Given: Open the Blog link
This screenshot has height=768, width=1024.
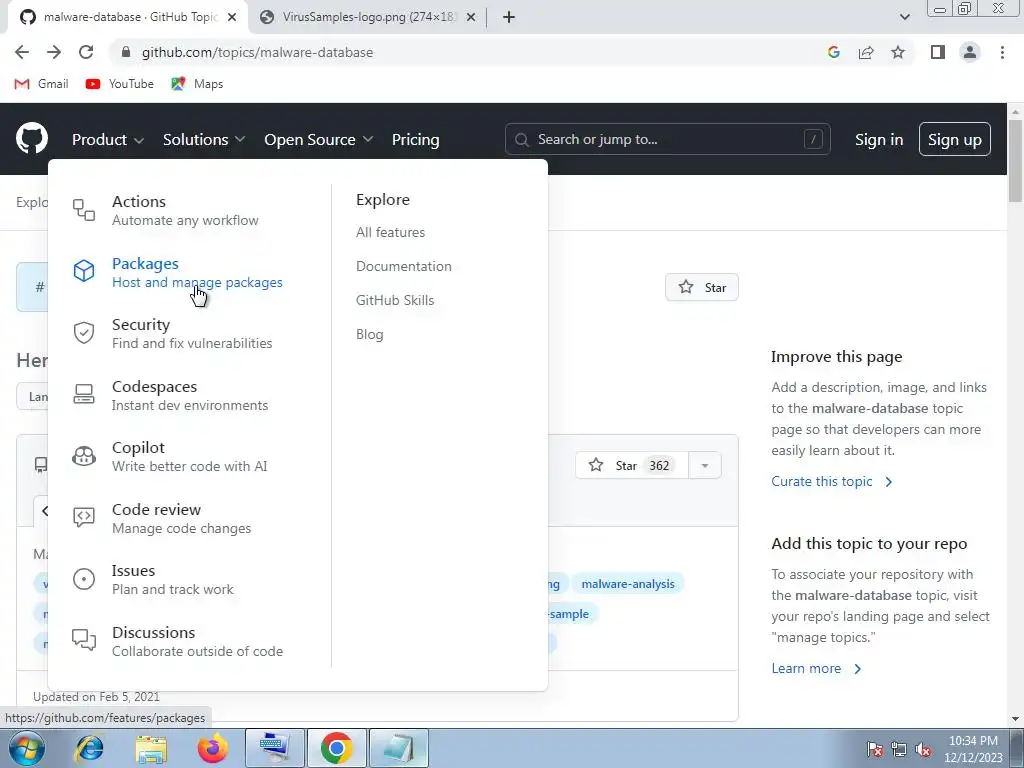Looking at the screenshot, I should 370,334.
